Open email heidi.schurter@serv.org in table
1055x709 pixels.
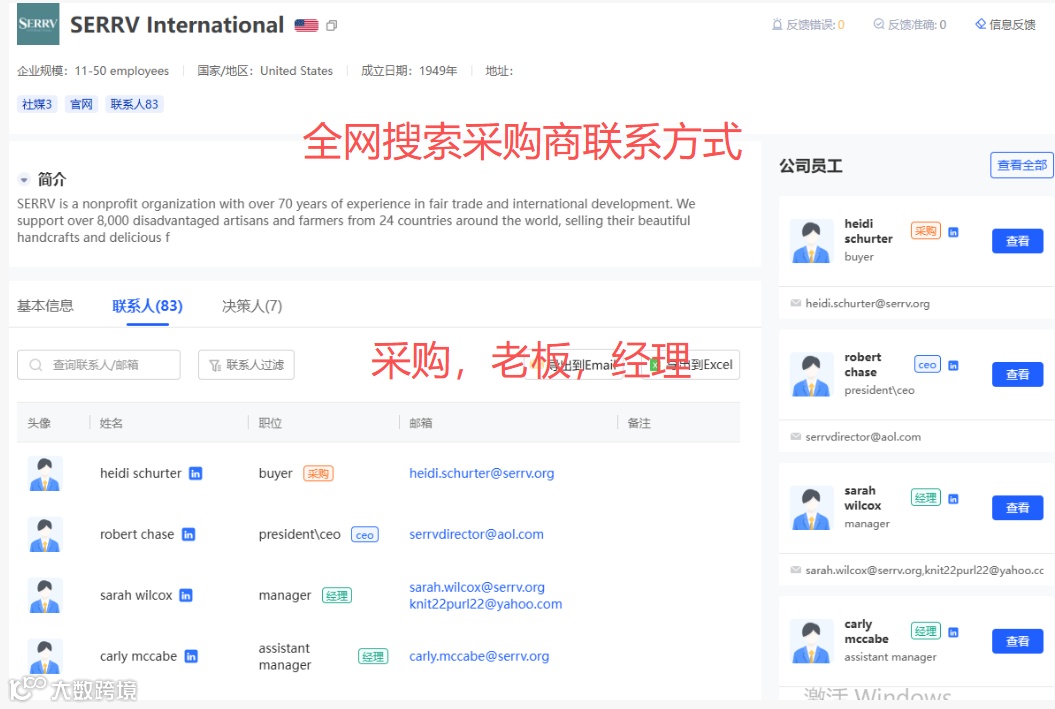point(482,474)
